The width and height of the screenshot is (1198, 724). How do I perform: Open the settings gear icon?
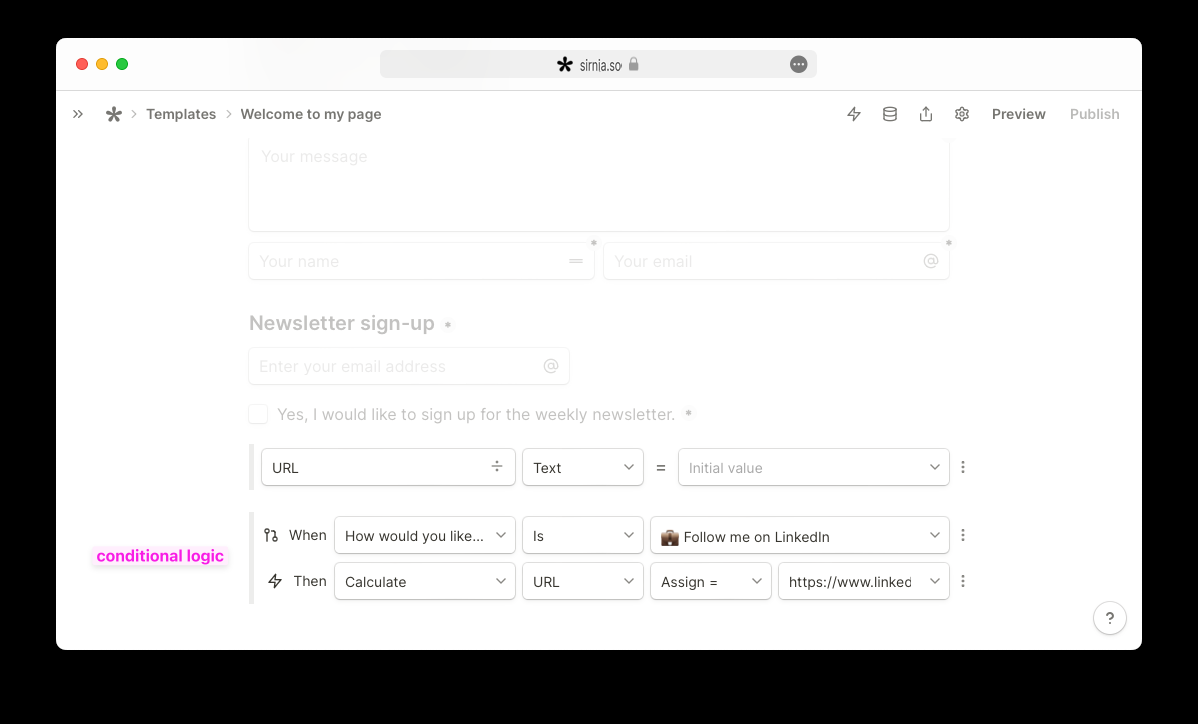[x=962, y=114]
